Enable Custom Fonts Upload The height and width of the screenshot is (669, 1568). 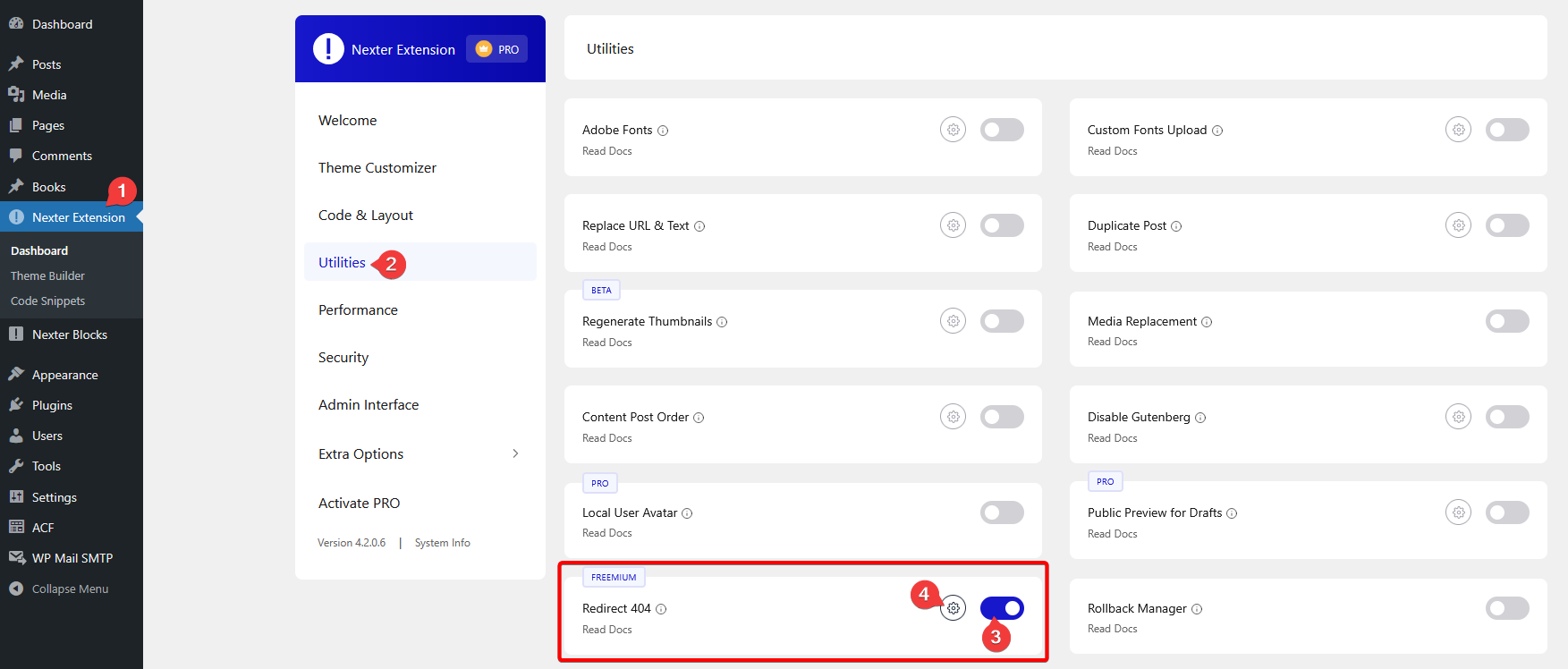point(1507,129)
